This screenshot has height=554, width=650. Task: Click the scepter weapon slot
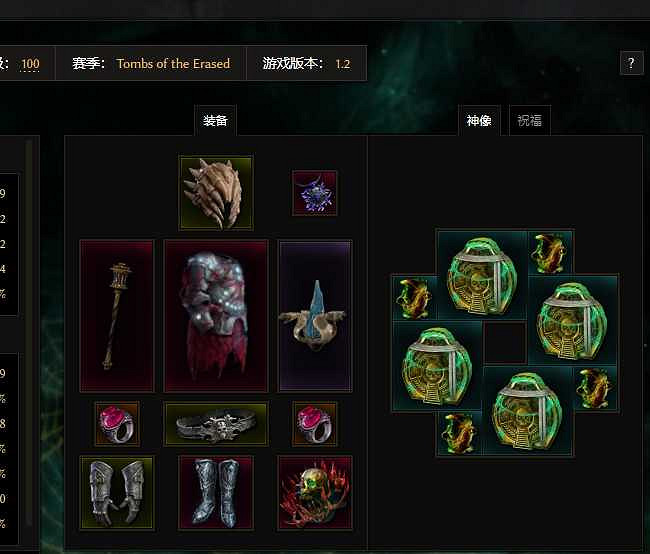[x=117, y=316]
